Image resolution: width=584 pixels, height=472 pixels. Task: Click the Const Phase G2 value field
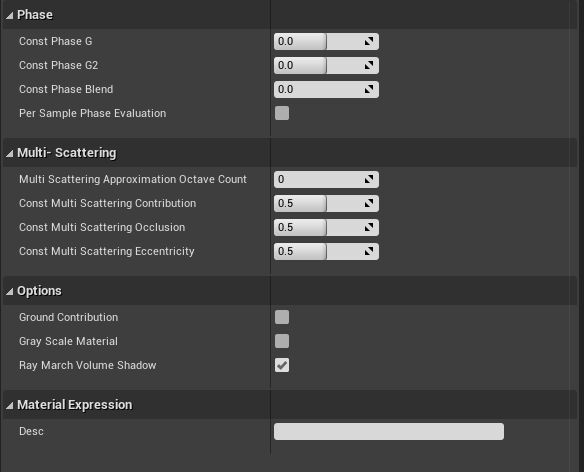(326, 66)
